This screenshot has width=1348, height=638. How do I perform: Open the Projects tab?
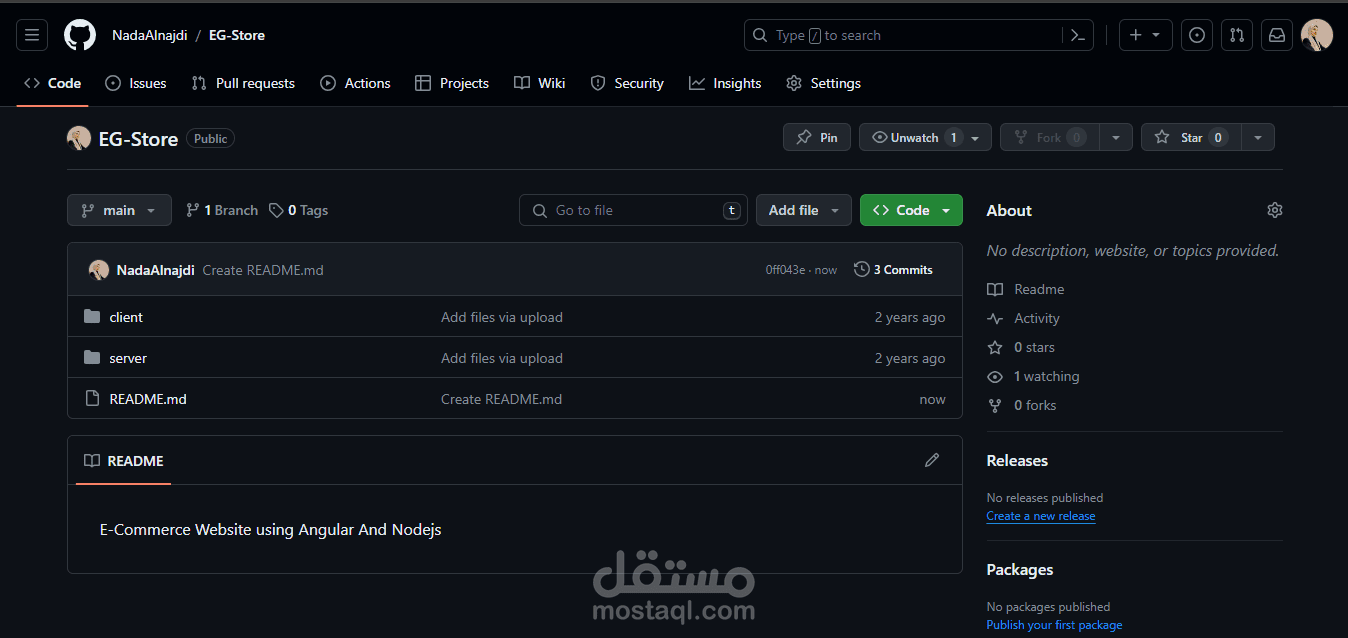(452, 83)
